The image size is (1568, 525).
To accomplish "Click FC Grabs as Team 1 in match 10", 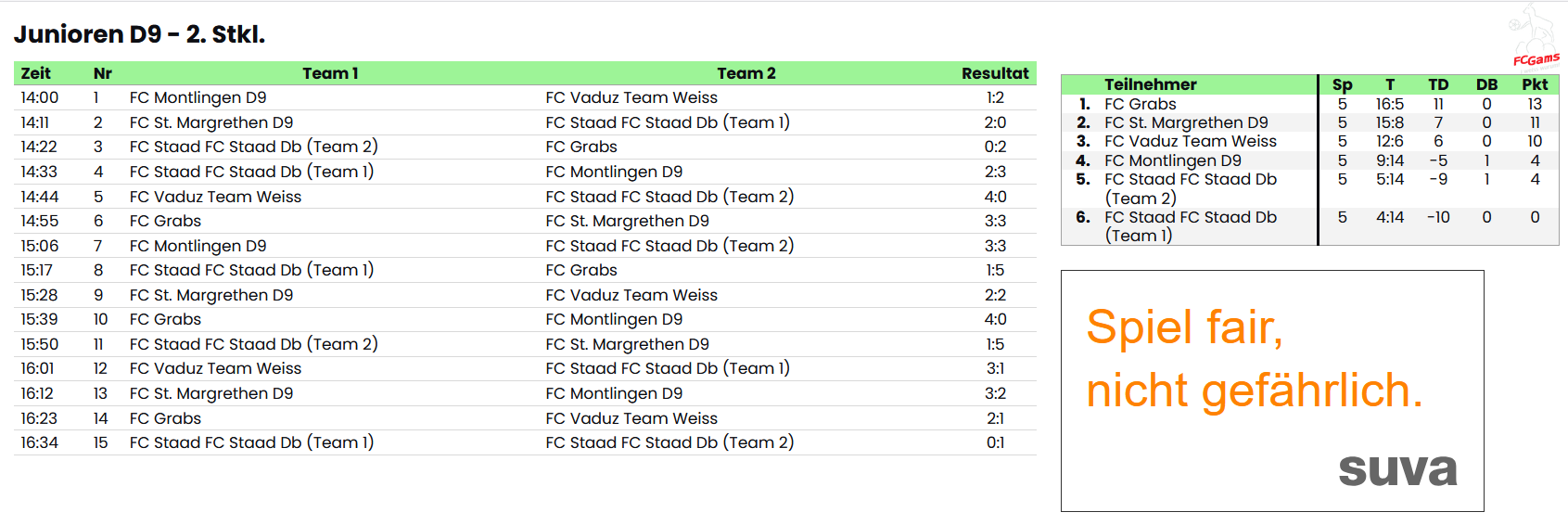I will [x=165, y=319].
